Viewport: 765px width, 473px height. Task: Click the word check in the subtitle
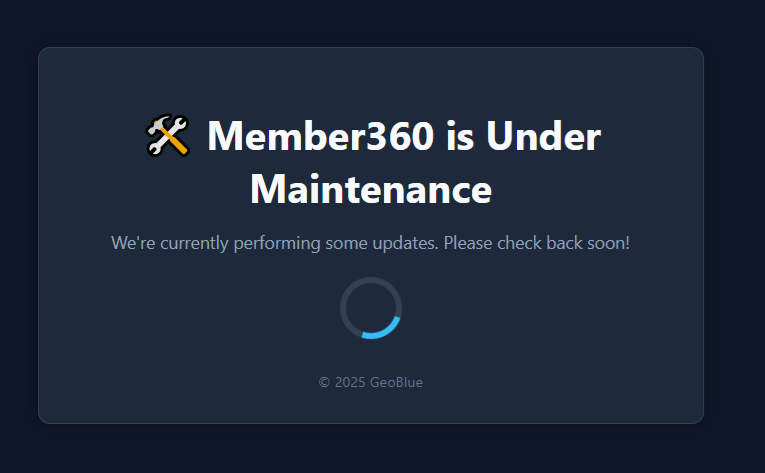click(x=519, y=243)
